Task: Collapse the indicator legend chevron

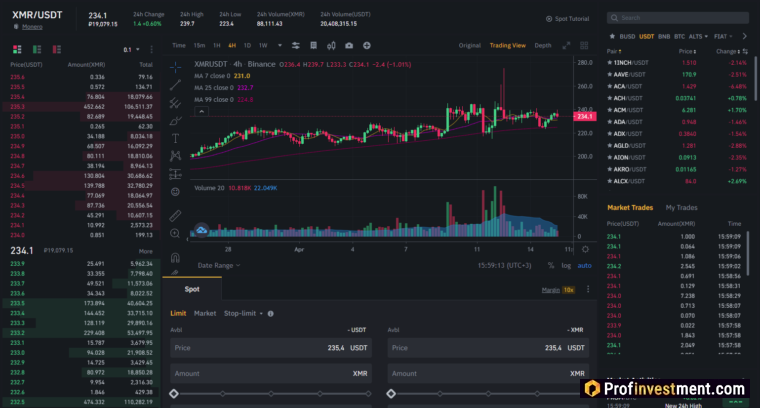Action: coord(202,111)
